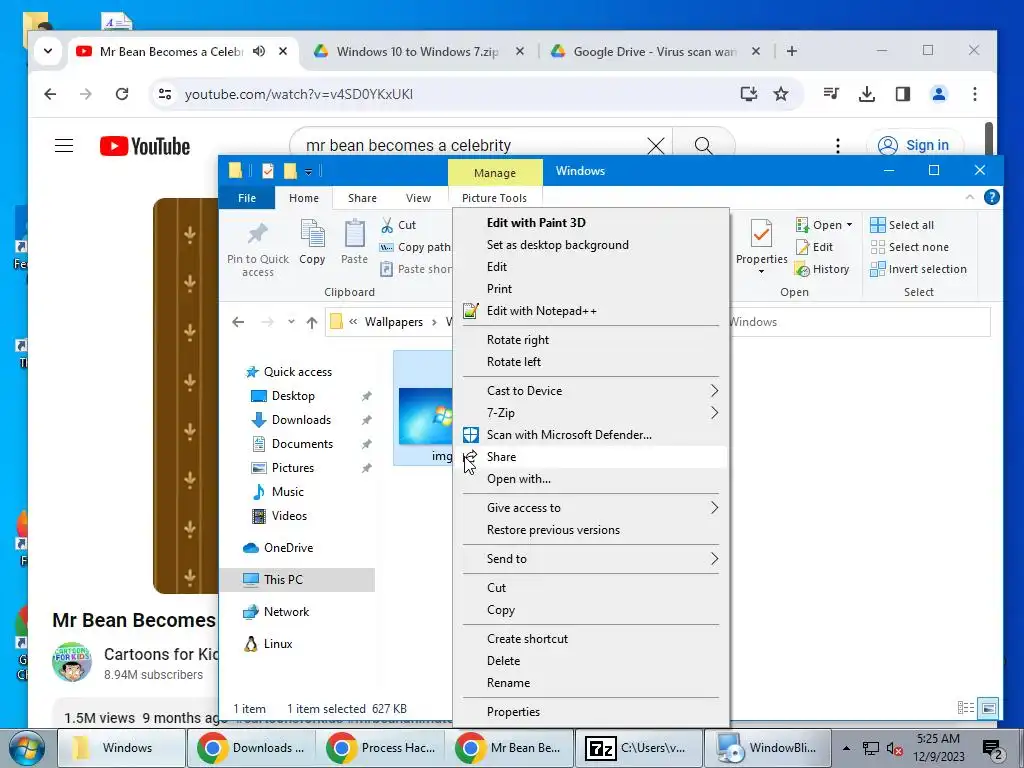This screenshot has width=1024, height=768.
Task: Open the Open button dropdown arrow
Action: pos(849,225)
